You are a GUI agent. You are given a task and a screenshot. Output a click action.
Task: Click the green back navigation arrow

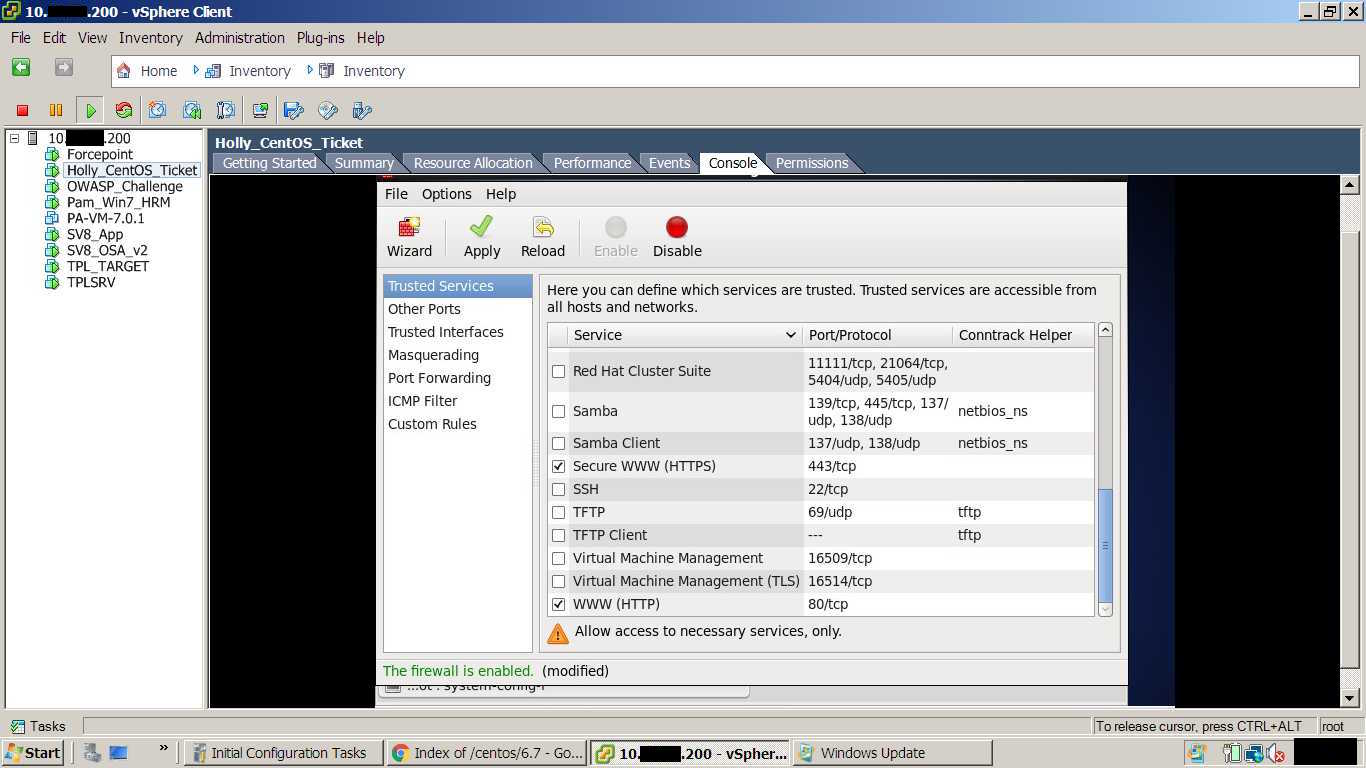(x=21, y=68)
